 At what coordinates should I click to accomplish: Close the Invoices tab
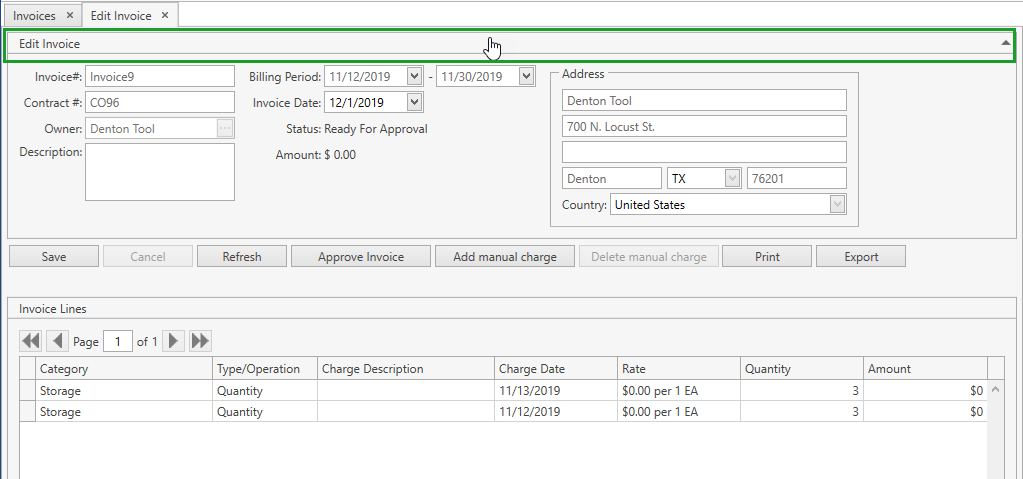(x=69, y=15)
